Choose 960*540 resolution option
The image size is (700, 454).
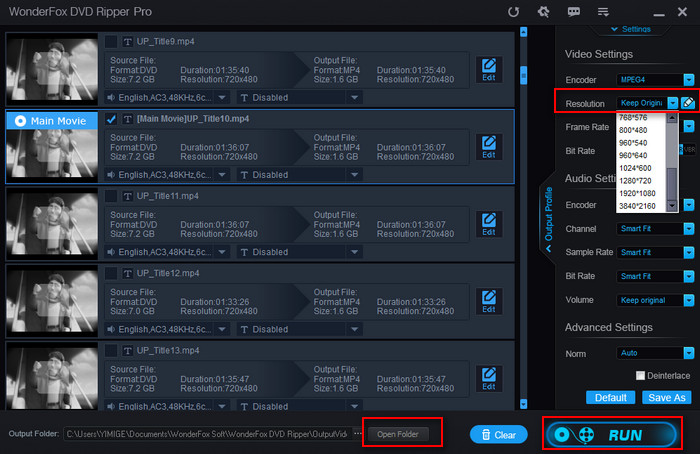(x=641, y=143)
